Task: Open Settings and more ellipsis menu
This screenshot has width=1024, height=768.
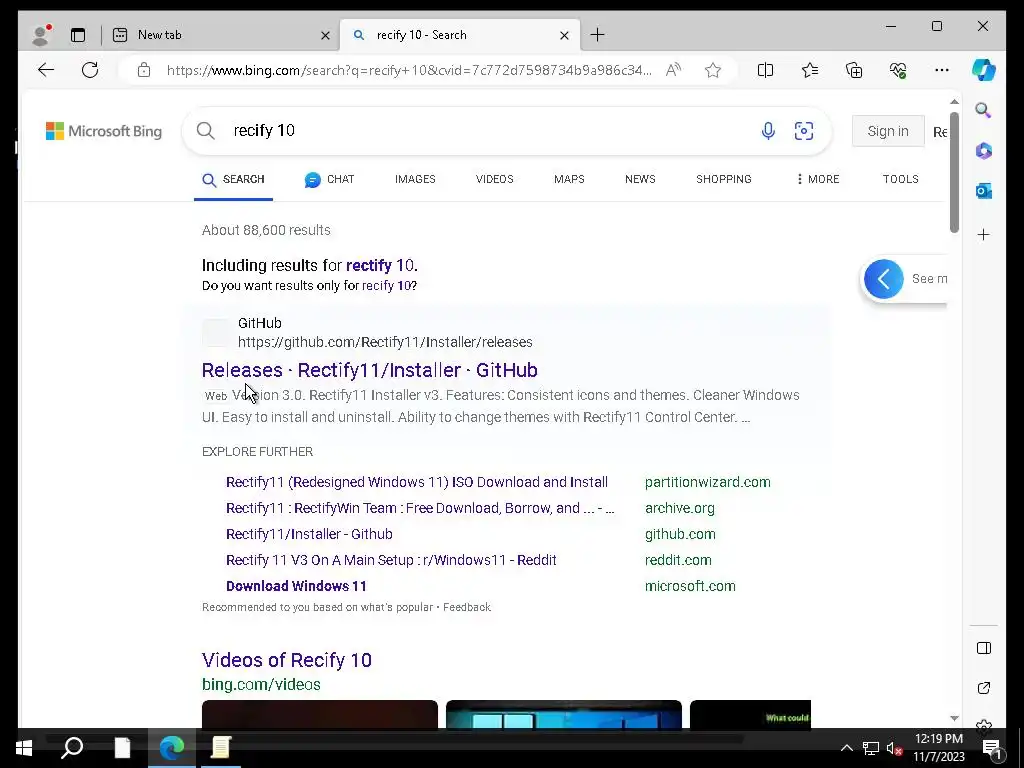Action: [942, 70]
